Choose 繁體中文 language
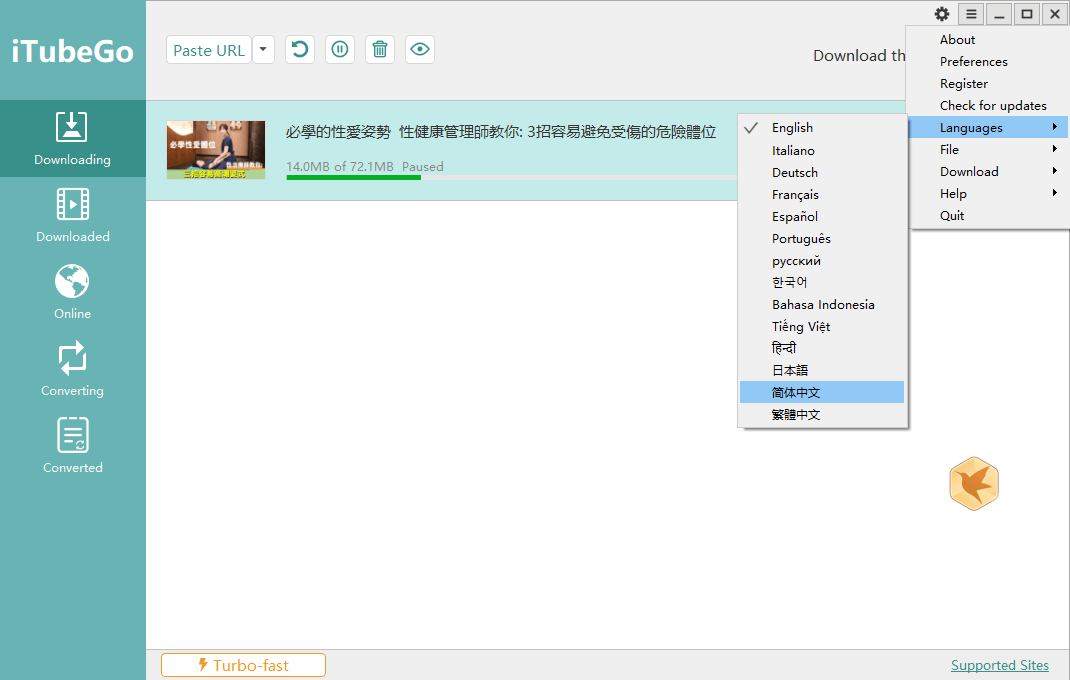This screenshot has height=680, width=1070. coord(822,414)
